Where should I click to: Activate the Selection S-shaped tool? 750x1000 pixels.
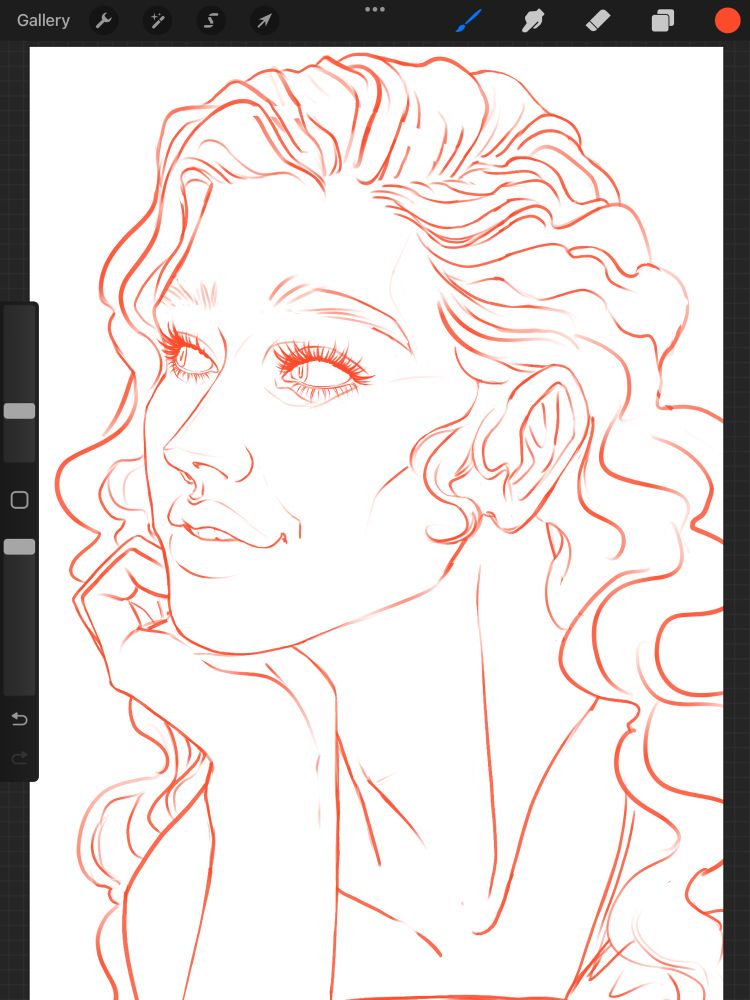pos(210,21)
